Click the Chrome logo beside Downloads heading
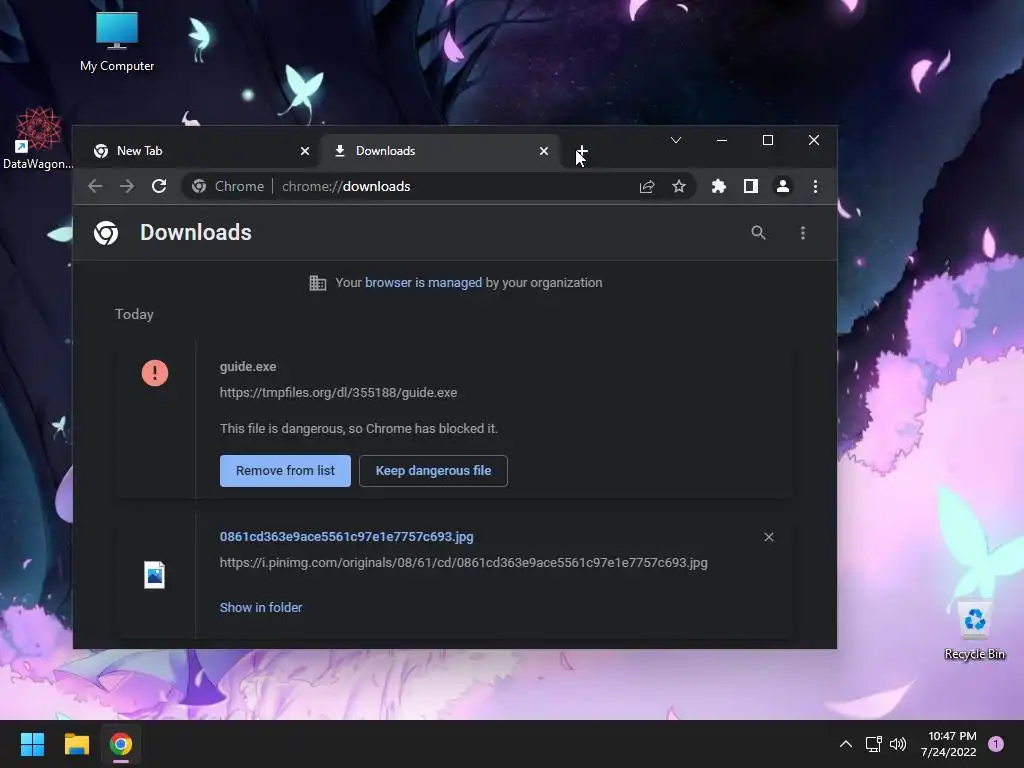Image resolution: width=1024 pixels, height=768 pixels. (x=106, y=232)
